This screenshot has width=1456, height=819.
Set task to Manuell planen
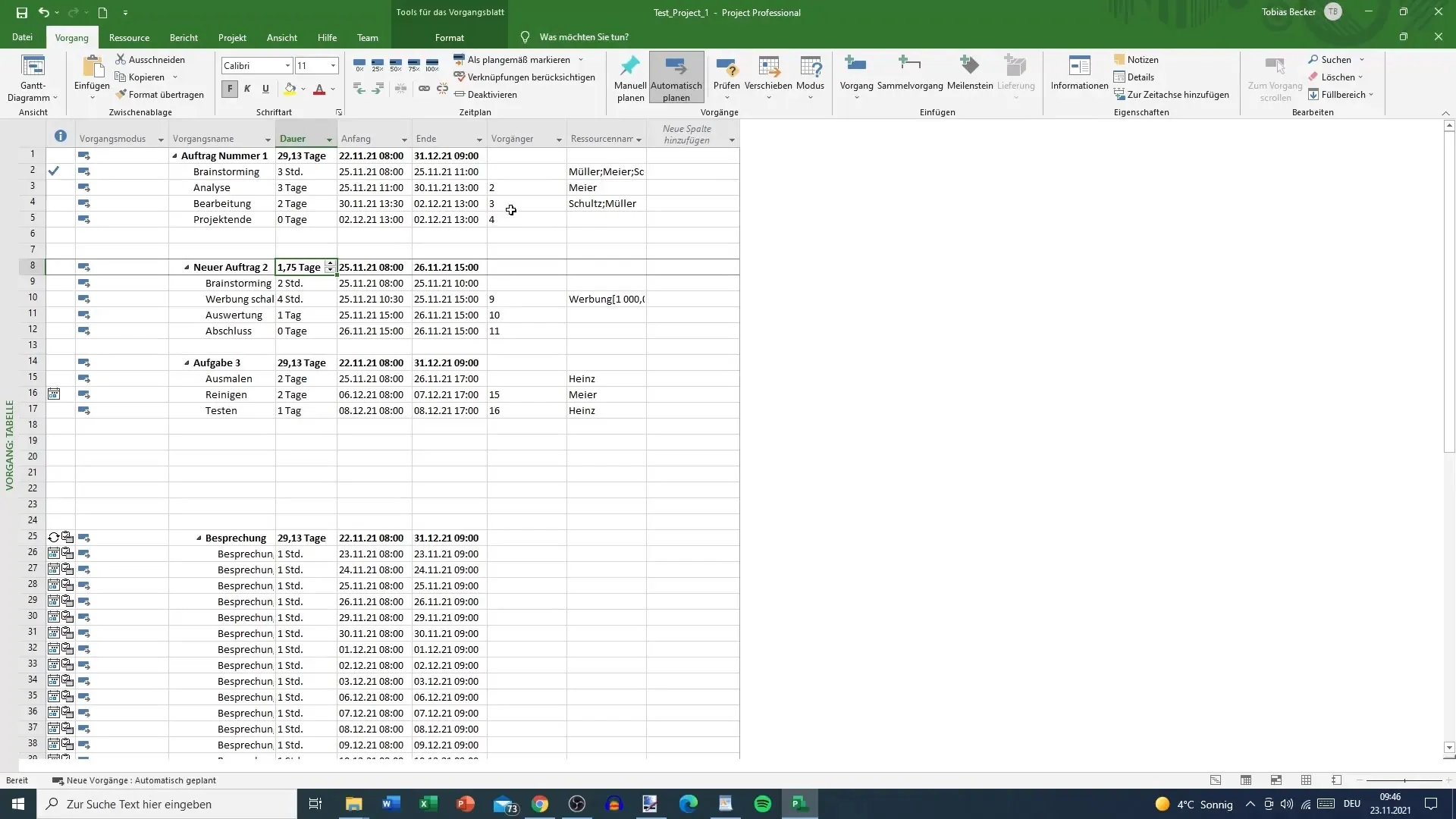pos(630,78)
